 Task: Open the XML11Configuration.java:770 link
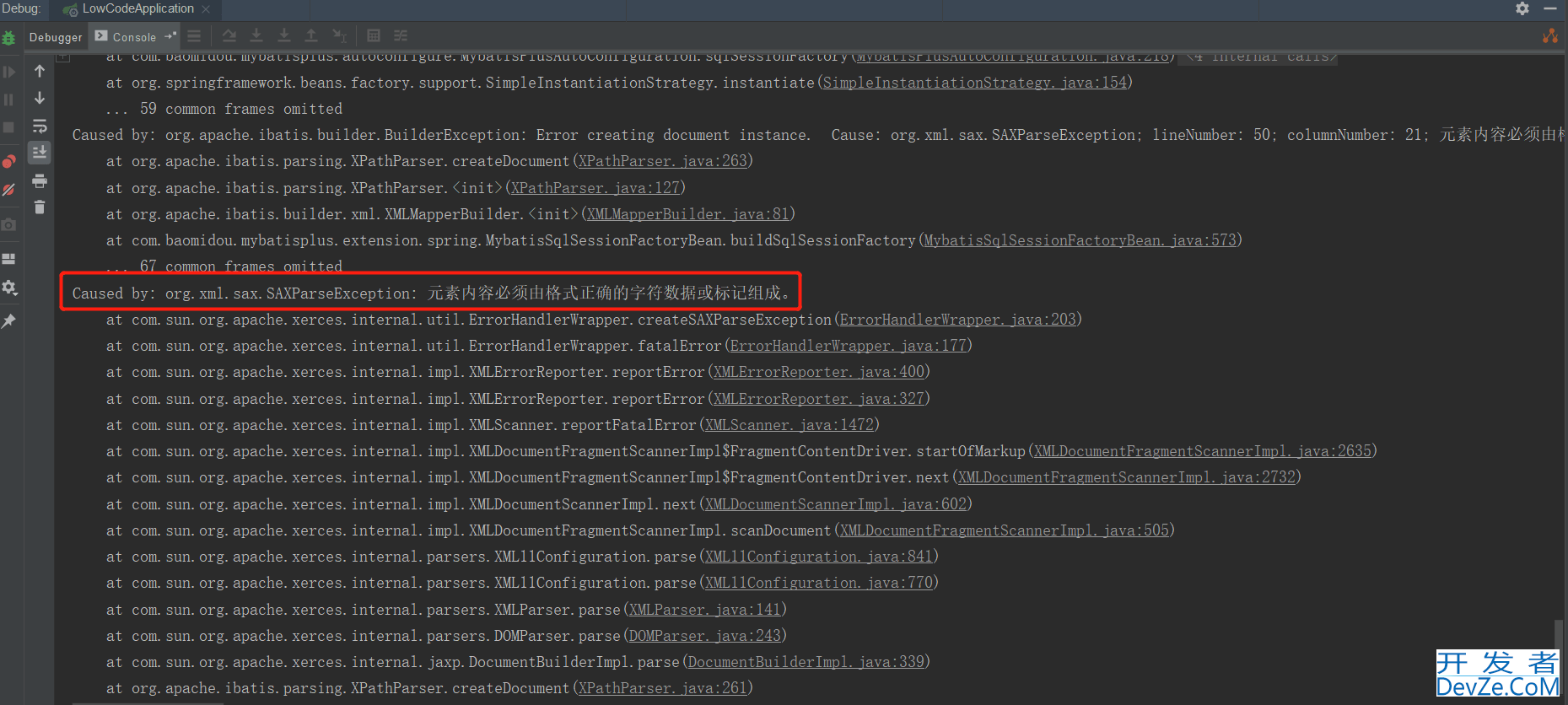click(818, 583)
